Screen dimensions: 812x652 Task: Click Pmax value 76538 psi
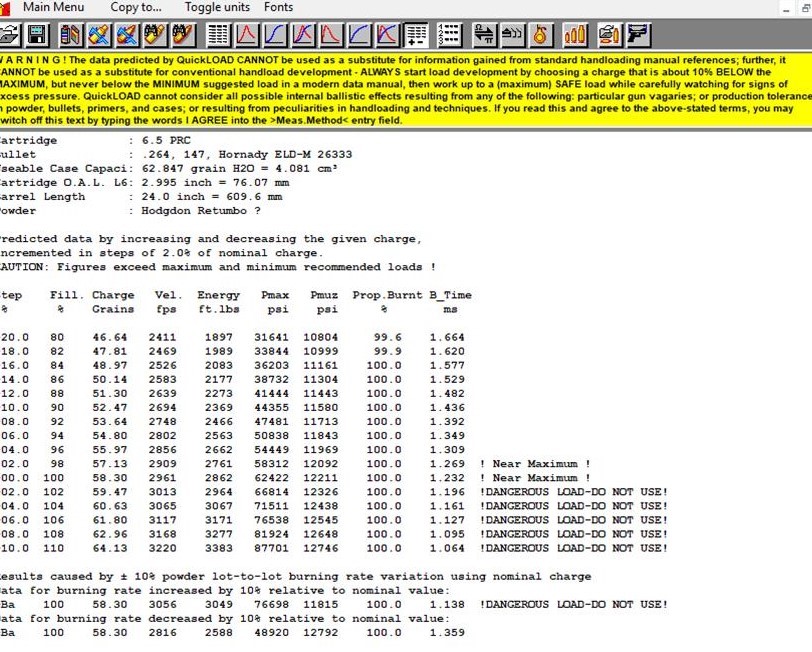coord(271,520)
